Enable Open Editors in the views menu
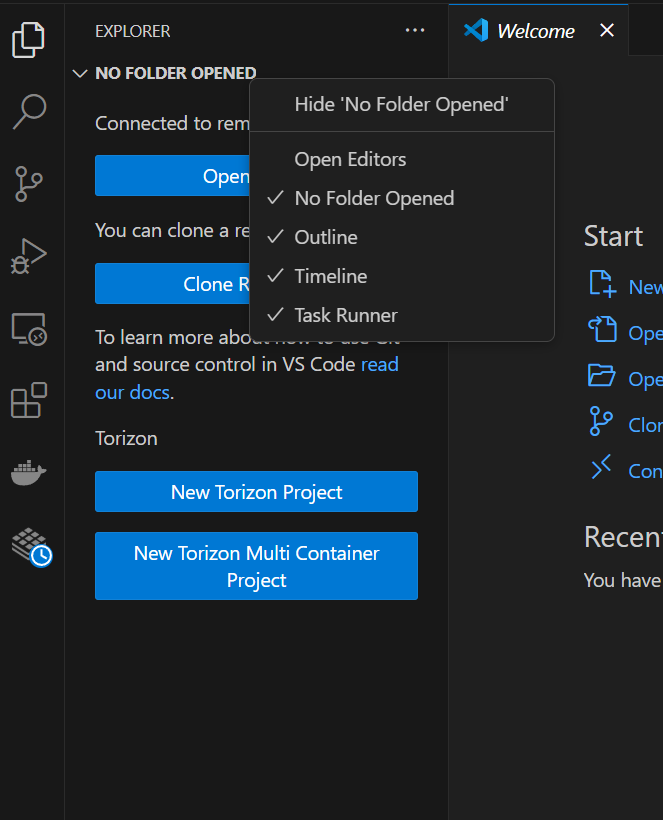 click(x=402, y=160)
